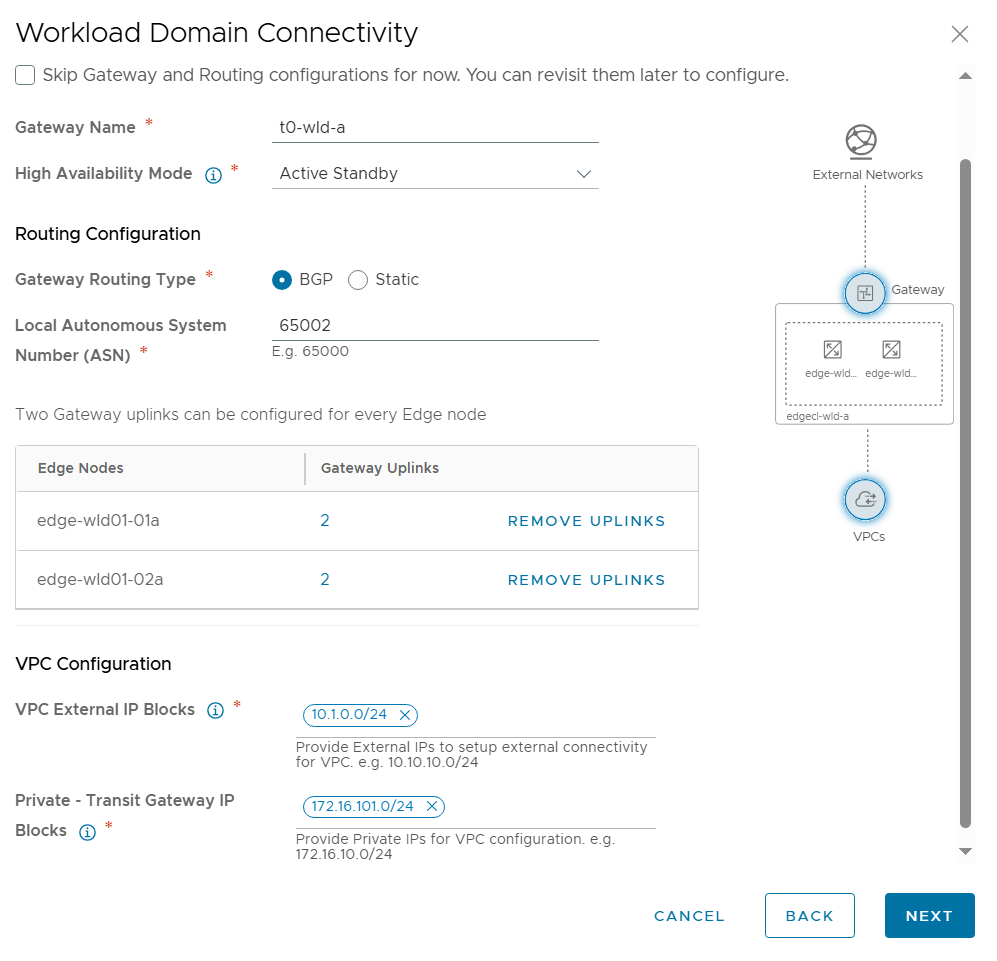
Task: Select Static gateway routing type
Action: pos(358,280)
